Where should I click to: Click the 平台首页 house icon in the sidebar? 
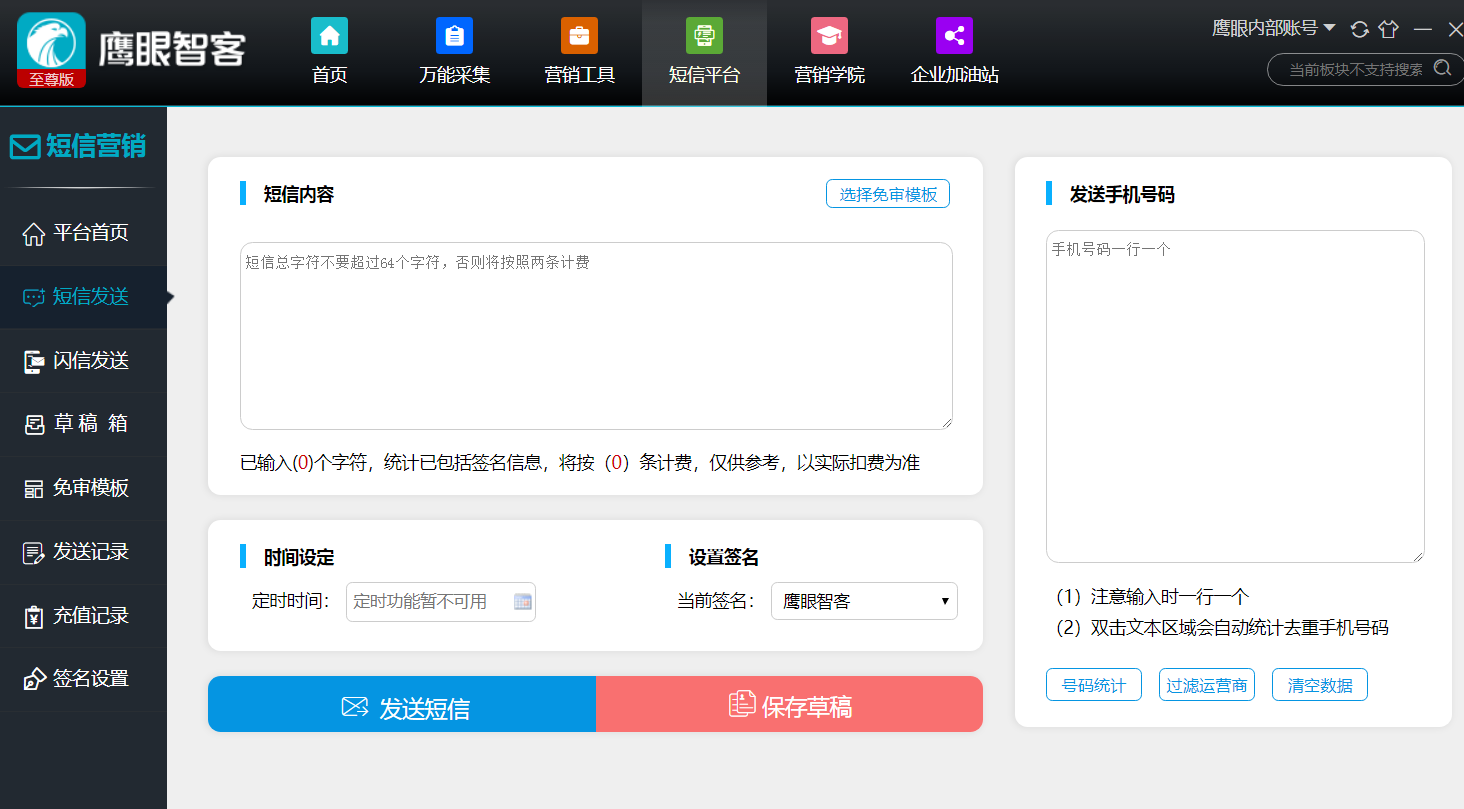[34, 233]
